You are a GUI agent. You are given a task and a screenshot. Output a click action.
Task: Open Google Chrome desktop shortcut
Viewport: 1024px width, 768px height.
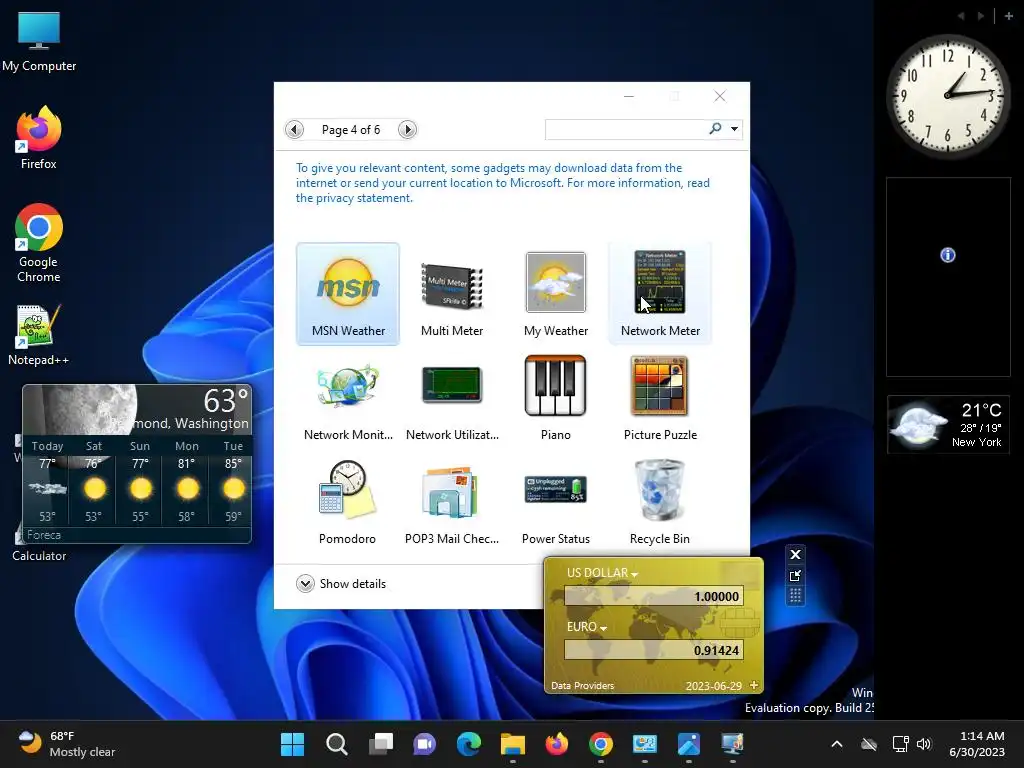[39, 243]
